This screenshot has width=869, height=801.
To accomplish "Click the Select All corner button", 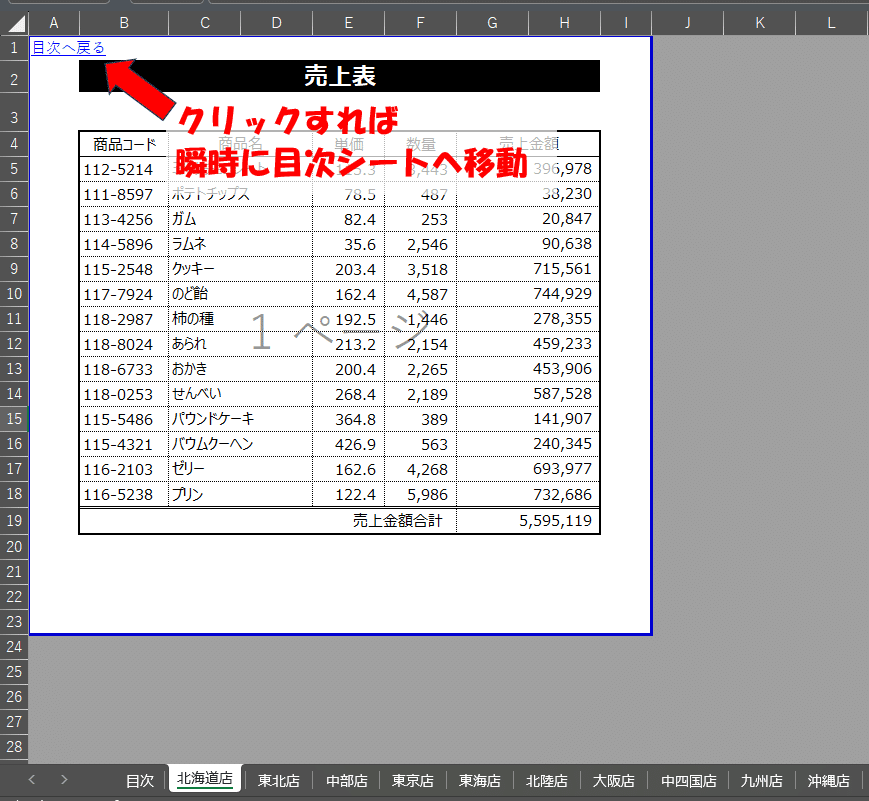I will point(14,21).
